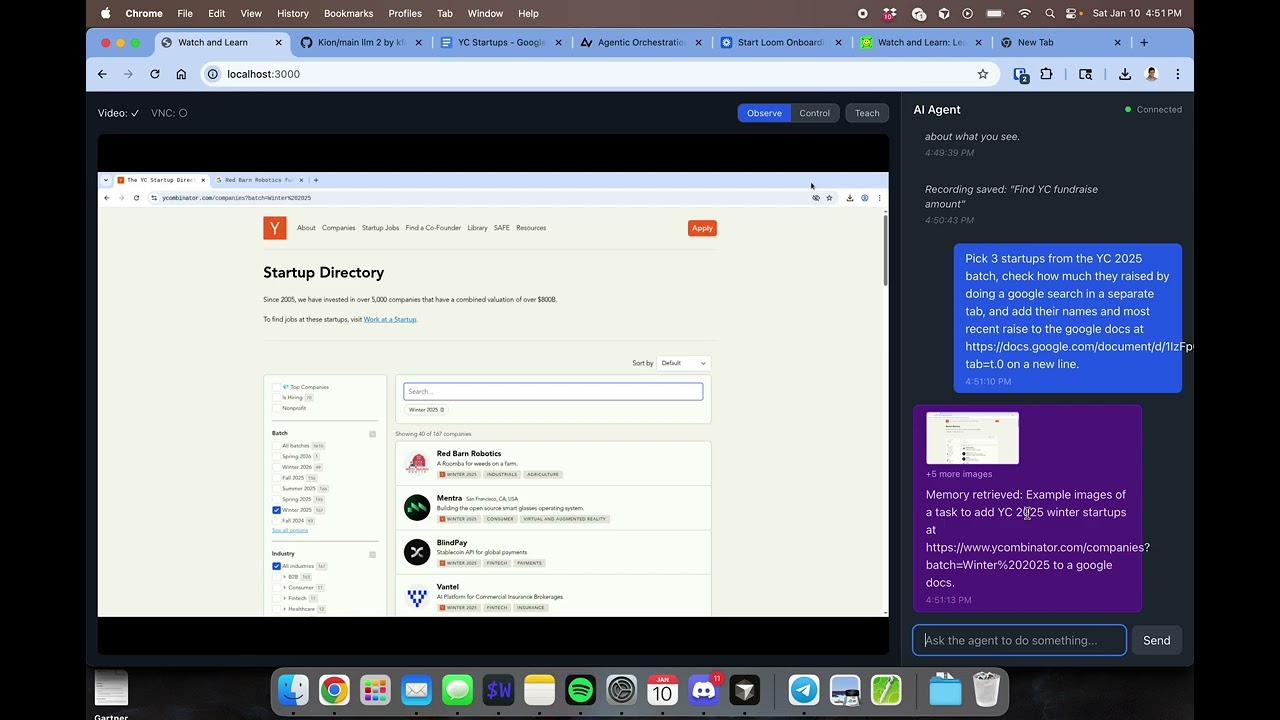Screen dimensions: 1280x720
Task: Open the Sort by Default dropdown
Action: (x=684, y=363)
